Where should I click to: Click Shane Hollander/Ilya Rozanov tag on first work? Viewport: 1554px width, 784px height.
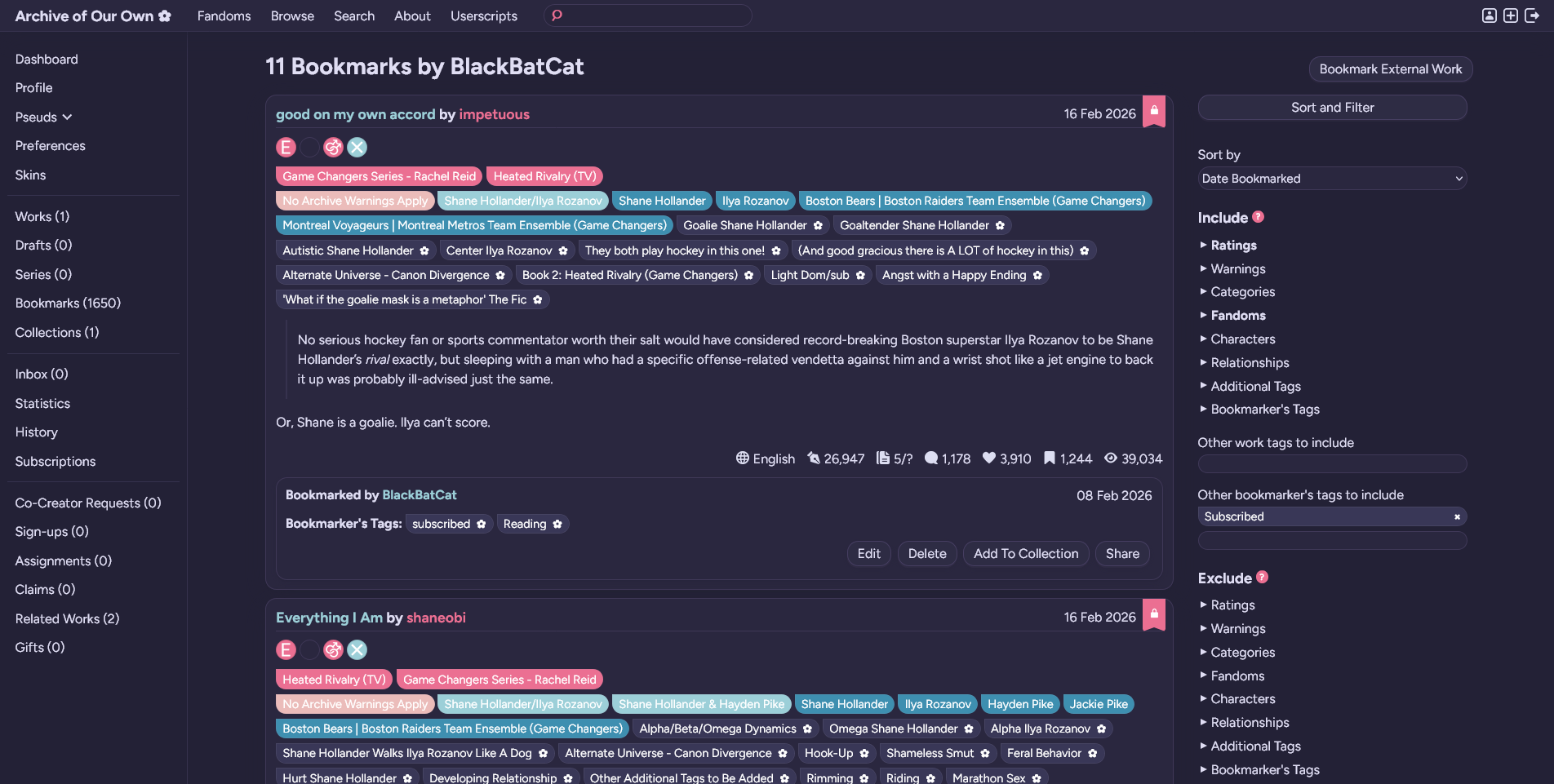coord(522,201)
